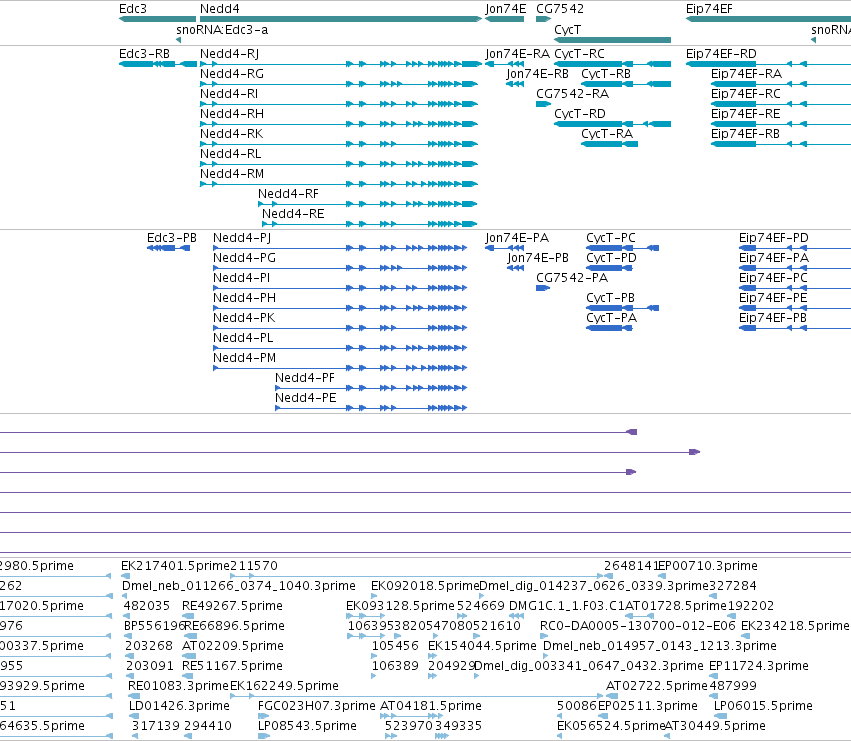Select the Jon74E gene feature
The image size is (851, 741).
tap(504, 19)
